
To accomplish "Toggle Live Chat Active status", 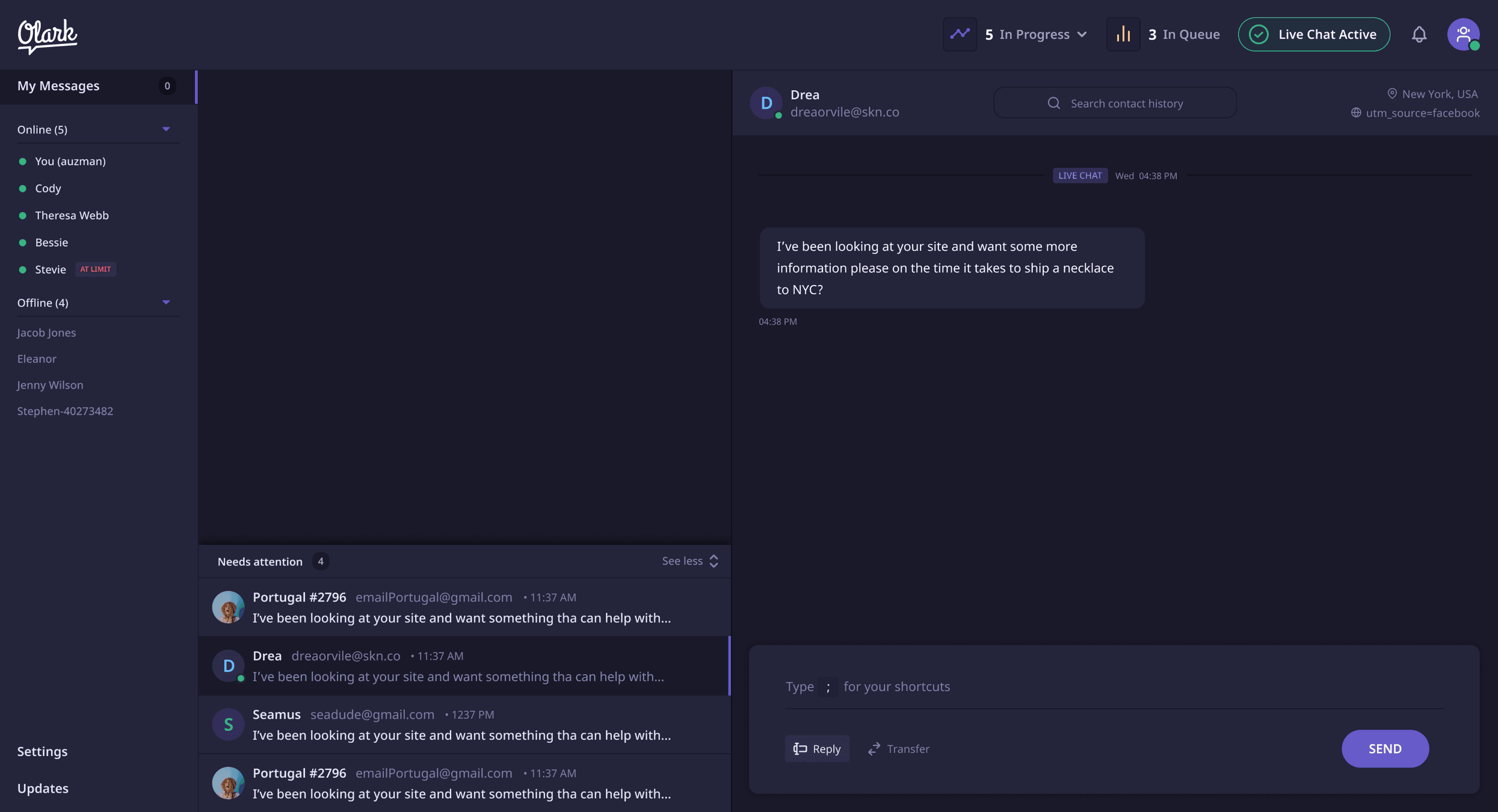I will pos(1314,34).
